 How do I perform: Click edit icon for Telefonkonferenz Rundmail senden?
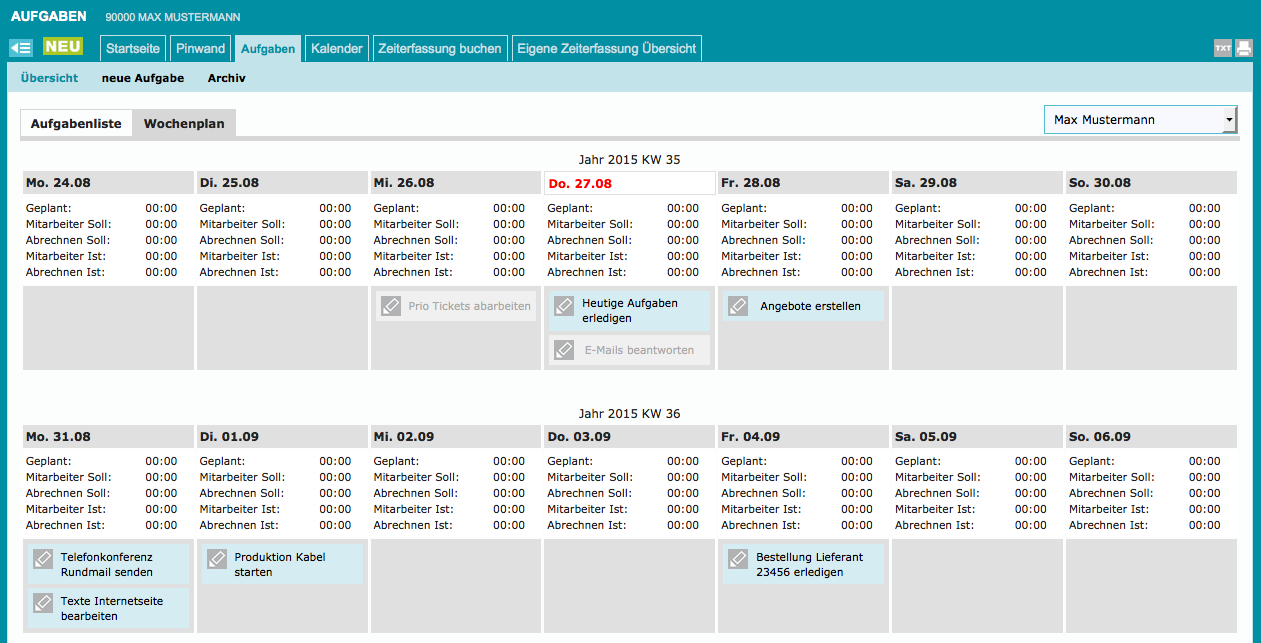click(x=43, y=559)
